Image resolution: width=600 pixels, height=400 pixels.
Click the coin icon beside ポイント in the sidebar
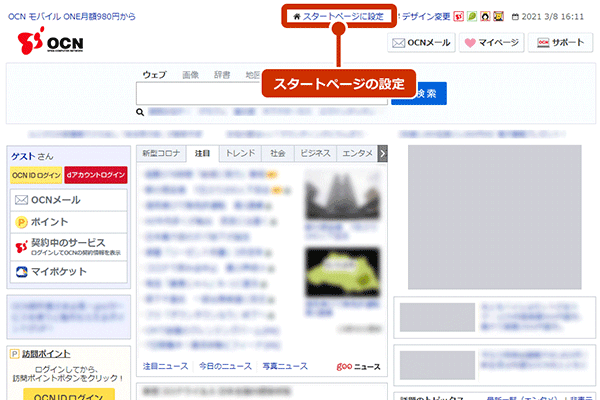click(21, 222)
